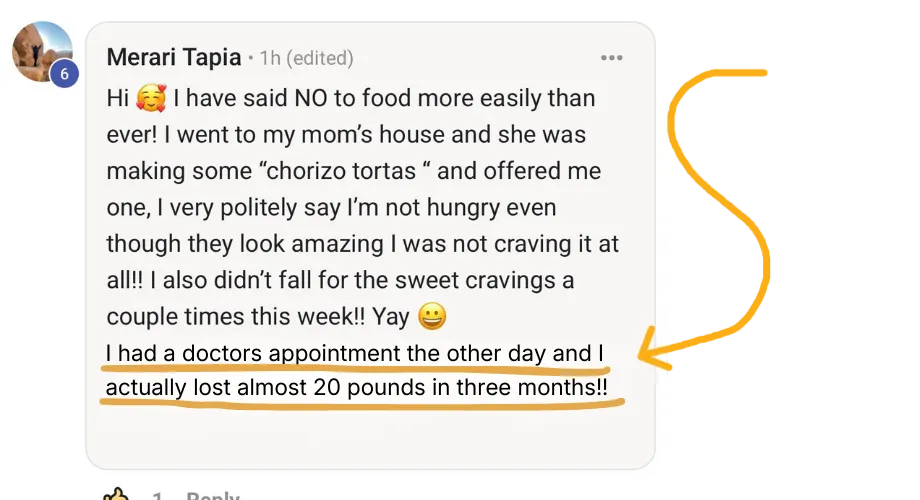Open the like count showing 1
This screenshot has width=920, height=500.
157,496
